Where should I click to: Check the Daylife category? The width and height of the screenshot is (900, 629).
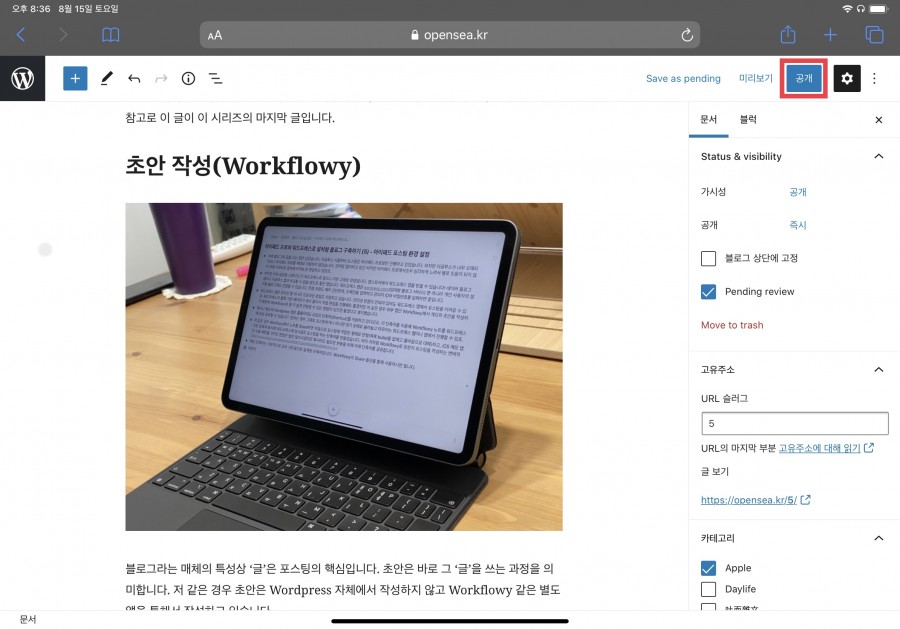tap(708, 589)
